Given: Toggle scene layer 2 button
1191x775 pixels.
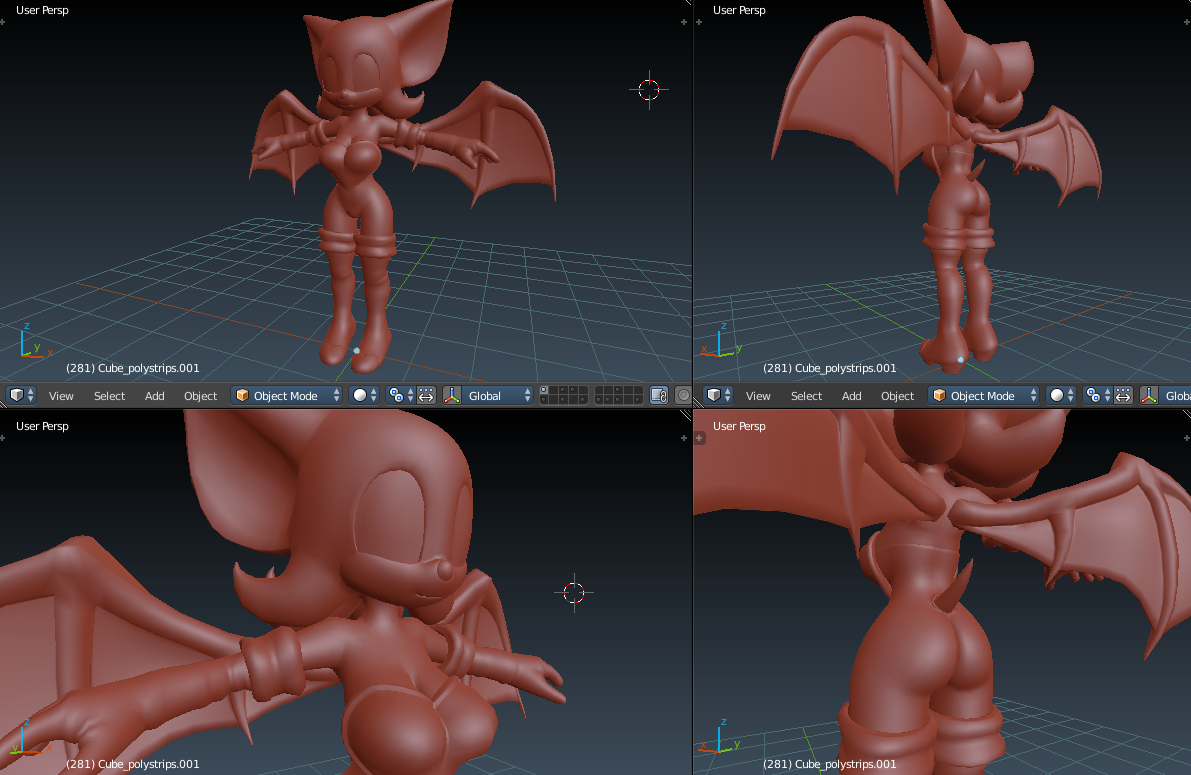Looking at the screenshot, I should [x=554, y=391].
